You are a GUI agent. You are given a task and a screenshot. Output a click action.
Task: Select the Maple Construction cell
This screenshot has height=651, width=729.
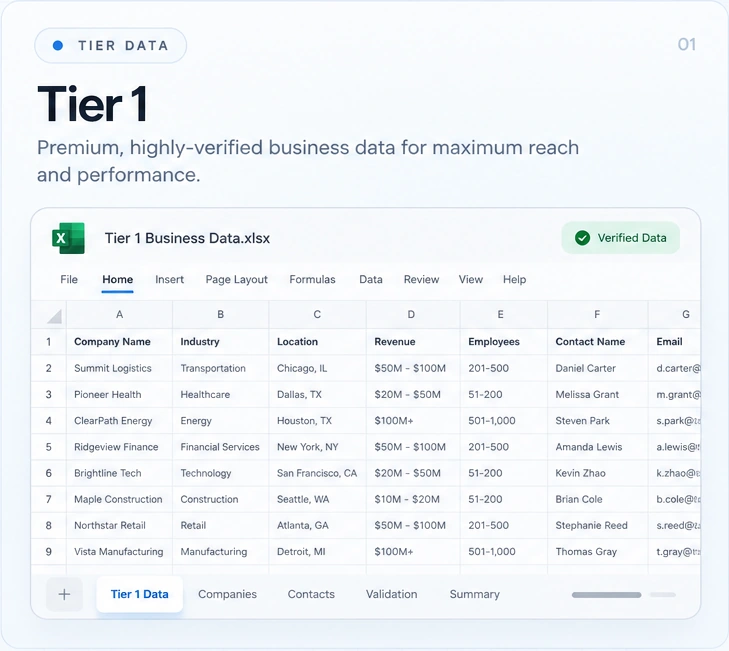pyautogui.click(x=119, y=499)
